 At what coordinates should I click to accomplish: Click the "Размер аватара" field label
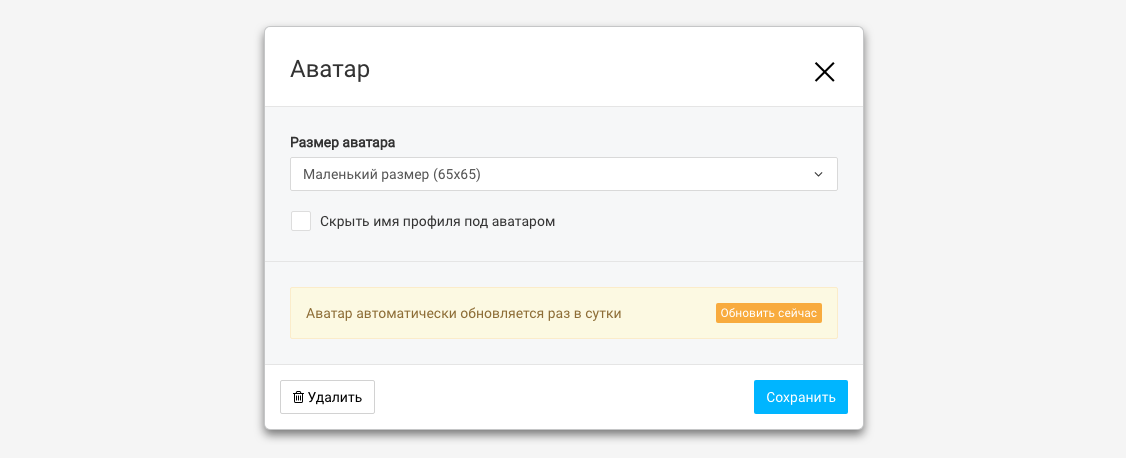pyautogui.click(x=342, y=142)
